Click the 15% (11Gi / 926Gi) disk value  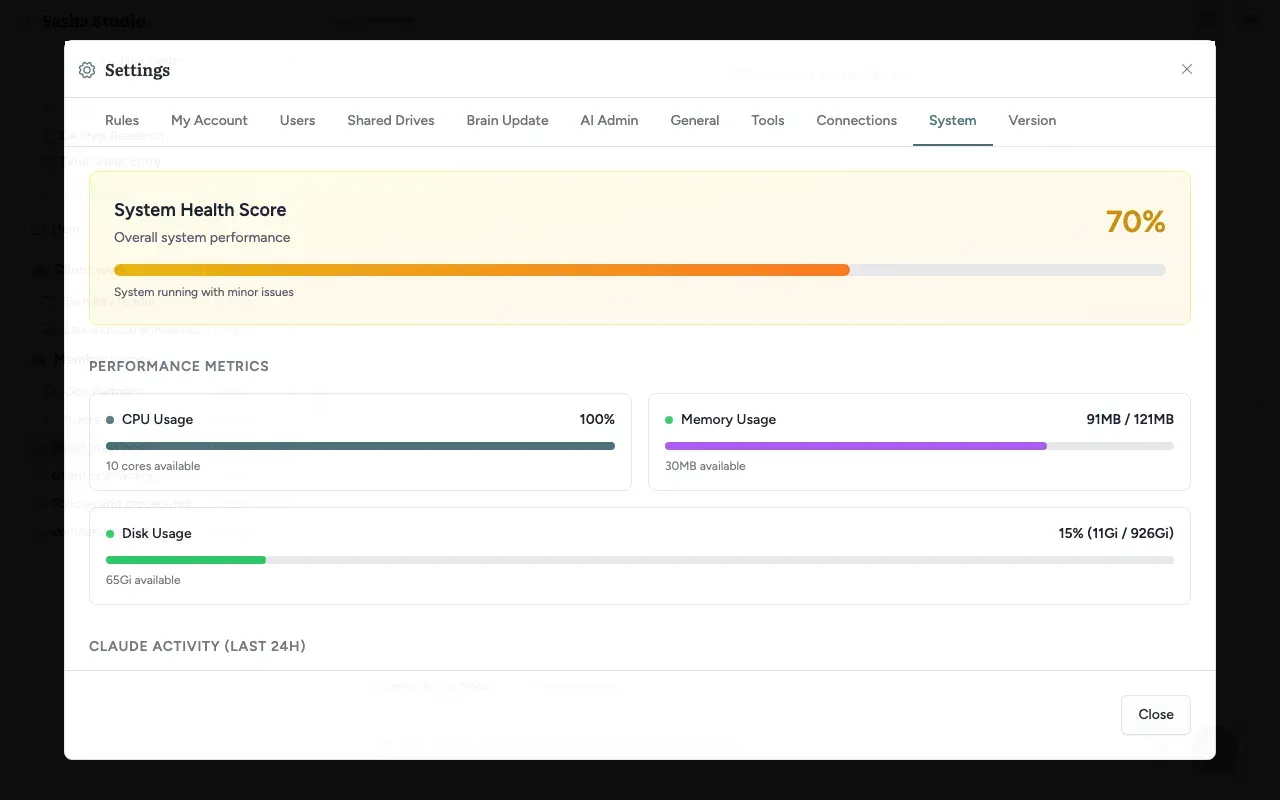[x=1116, y=533]
